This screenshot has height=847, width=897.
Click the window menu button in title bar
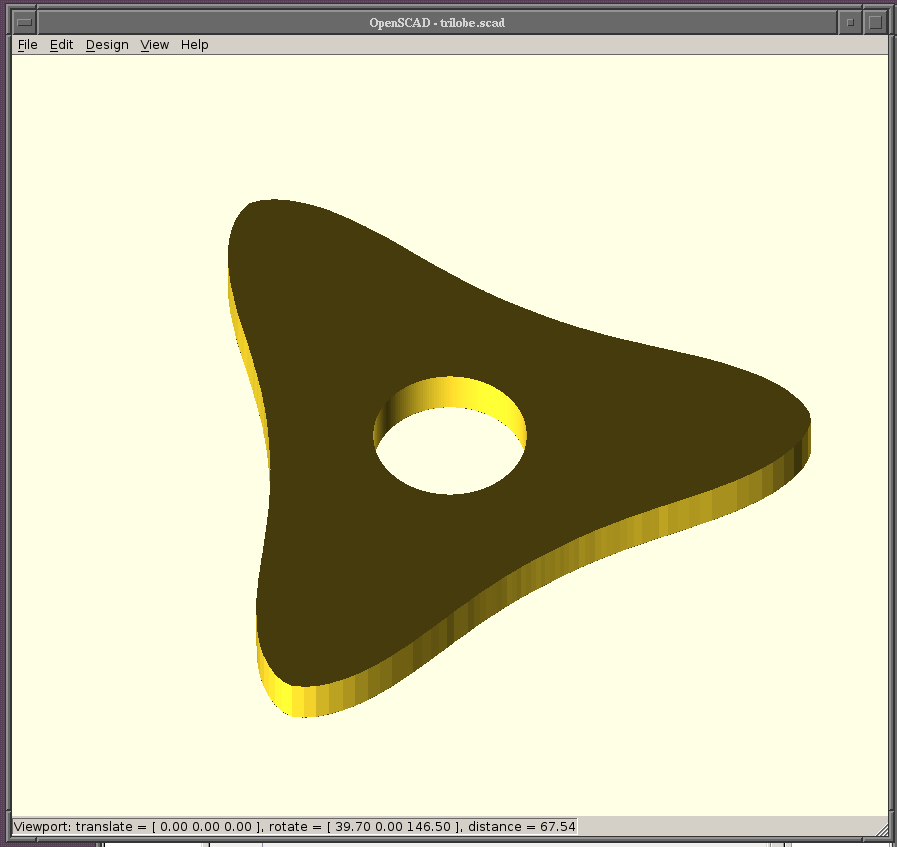coord(24,22)
